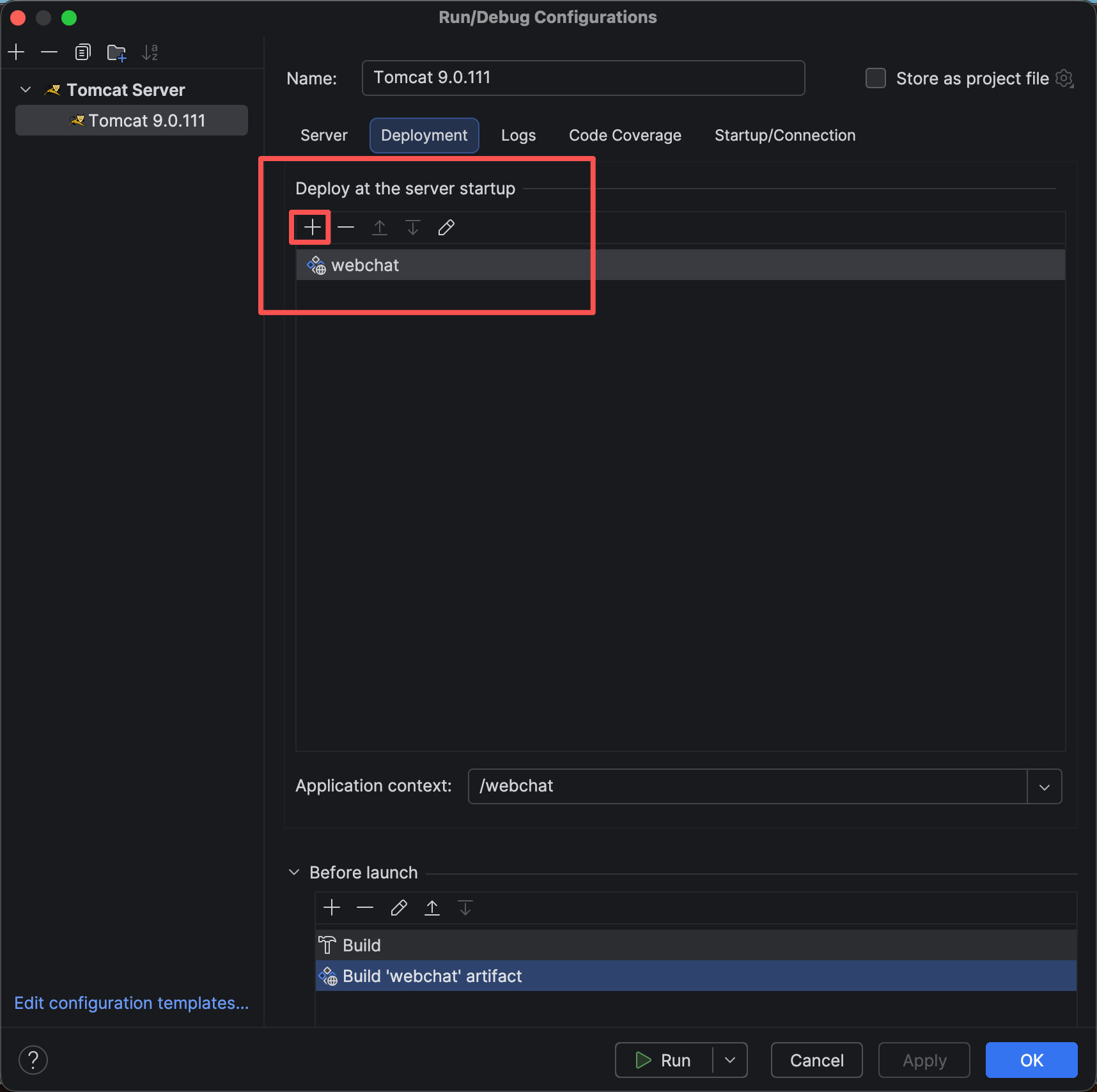Enable Store as project file checkbox
1097x1092 pixels.
[x=875, y=78]
